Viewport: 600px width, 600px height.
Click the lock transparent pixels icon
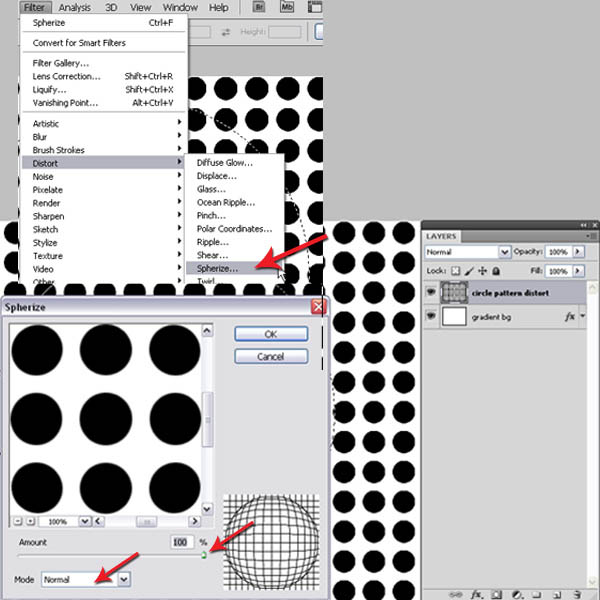click(x=458, y=271)
